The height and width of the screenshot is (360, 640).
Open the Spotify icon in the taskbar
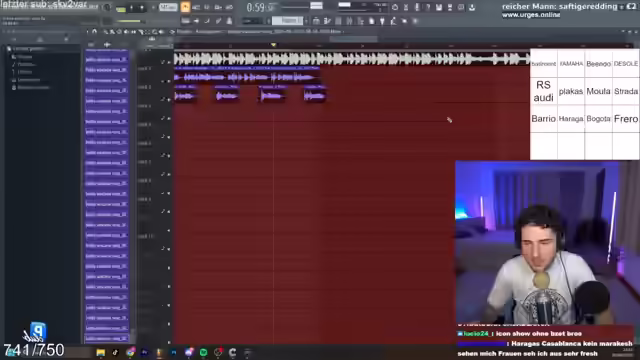[x=203, y=352]
